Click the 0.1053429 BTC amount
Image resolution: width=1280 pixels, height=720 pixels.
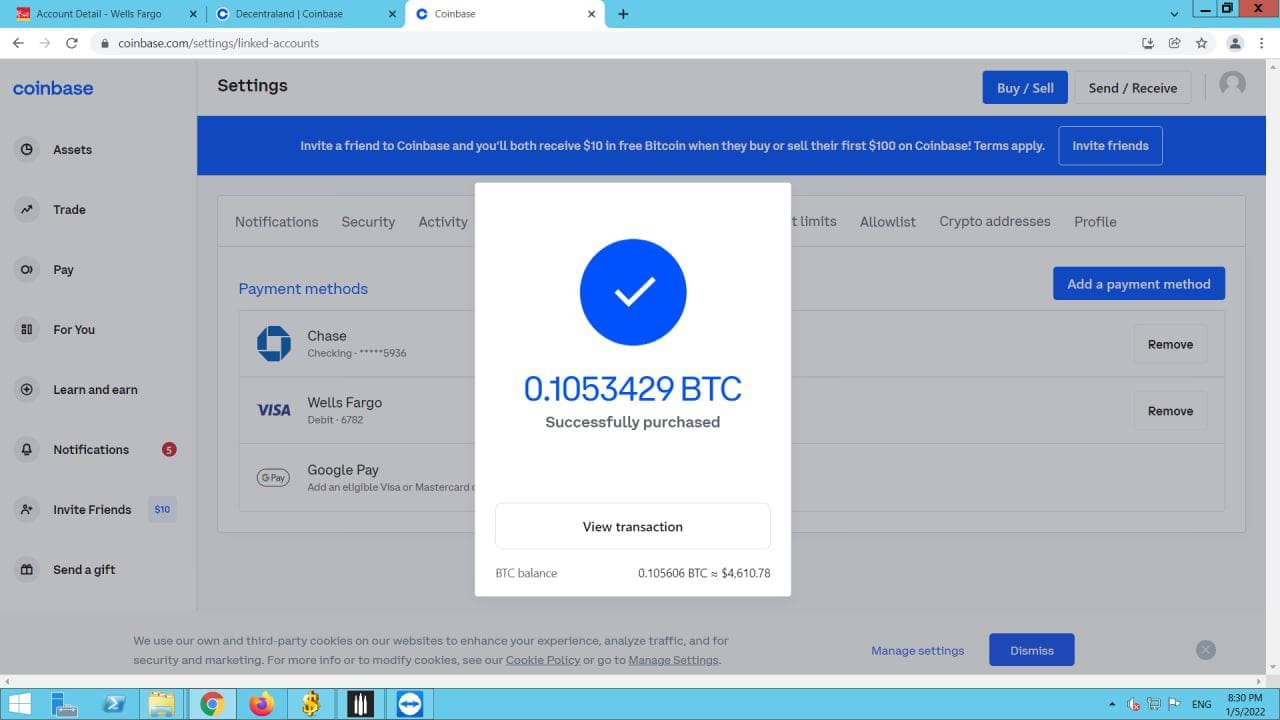(633, 388)
